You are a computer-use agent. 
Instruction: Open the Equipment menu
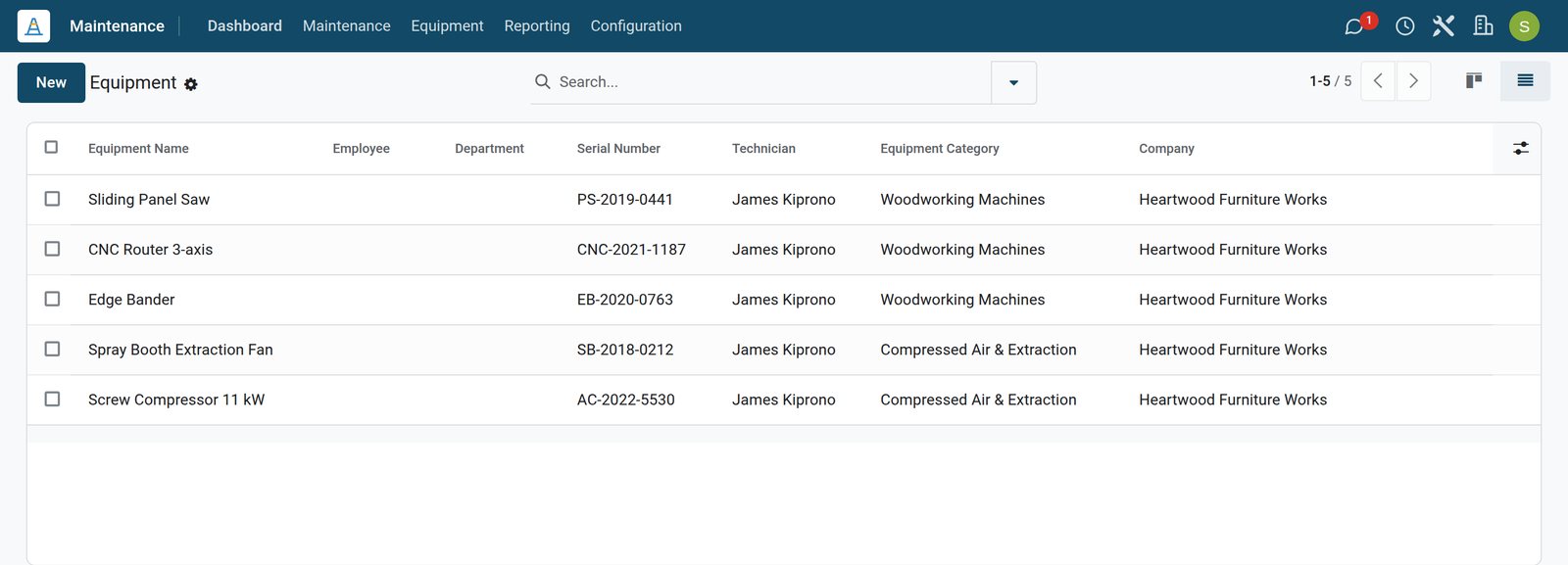click(447, 25)
